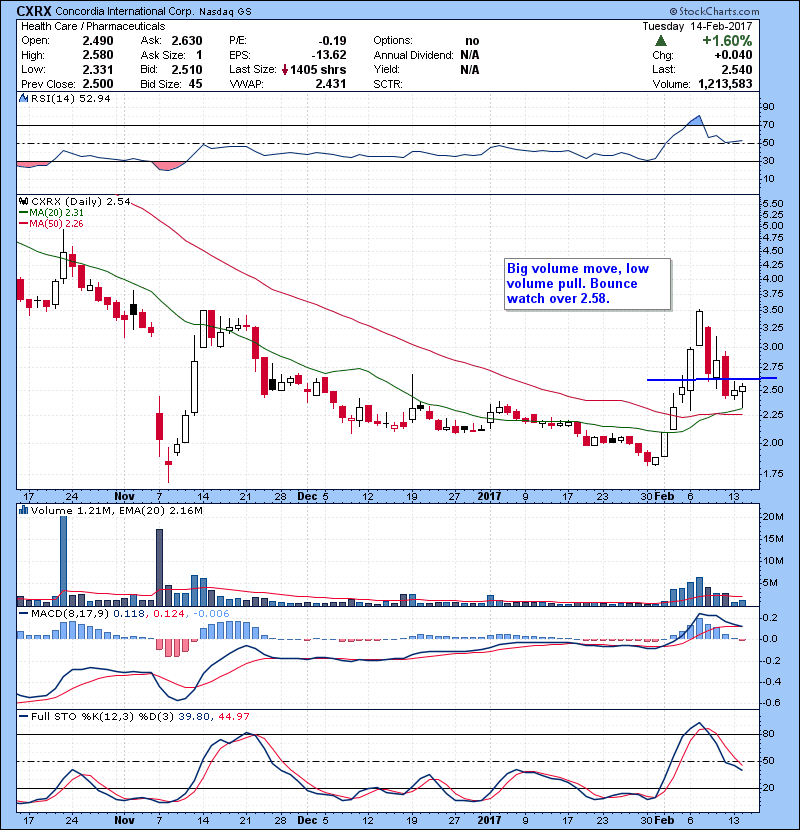Click the Last price 2.540
800x830 pixels.
coord(737,69)
